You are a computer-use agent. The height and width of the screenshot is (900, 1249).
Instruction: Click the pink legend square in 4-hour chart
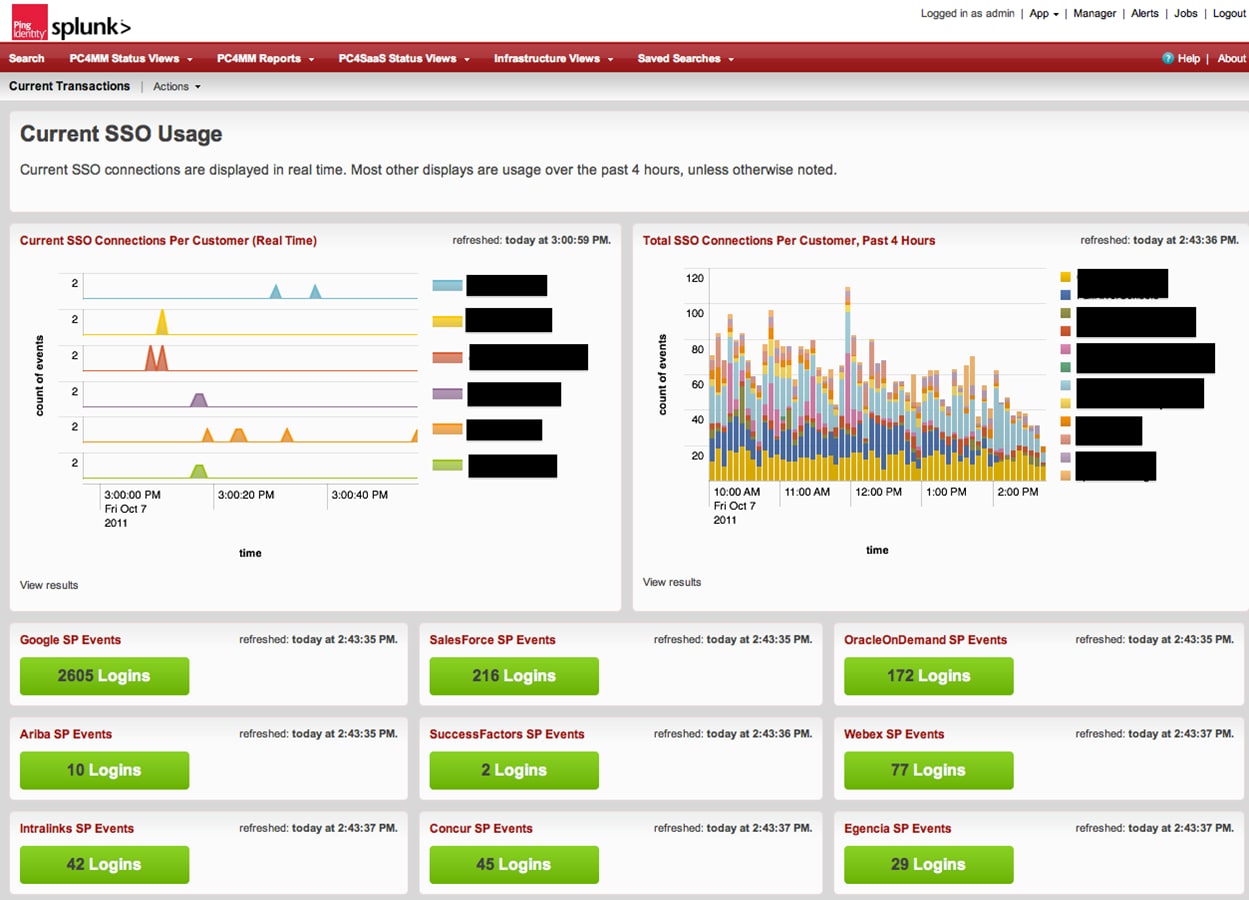(1065, 349)
